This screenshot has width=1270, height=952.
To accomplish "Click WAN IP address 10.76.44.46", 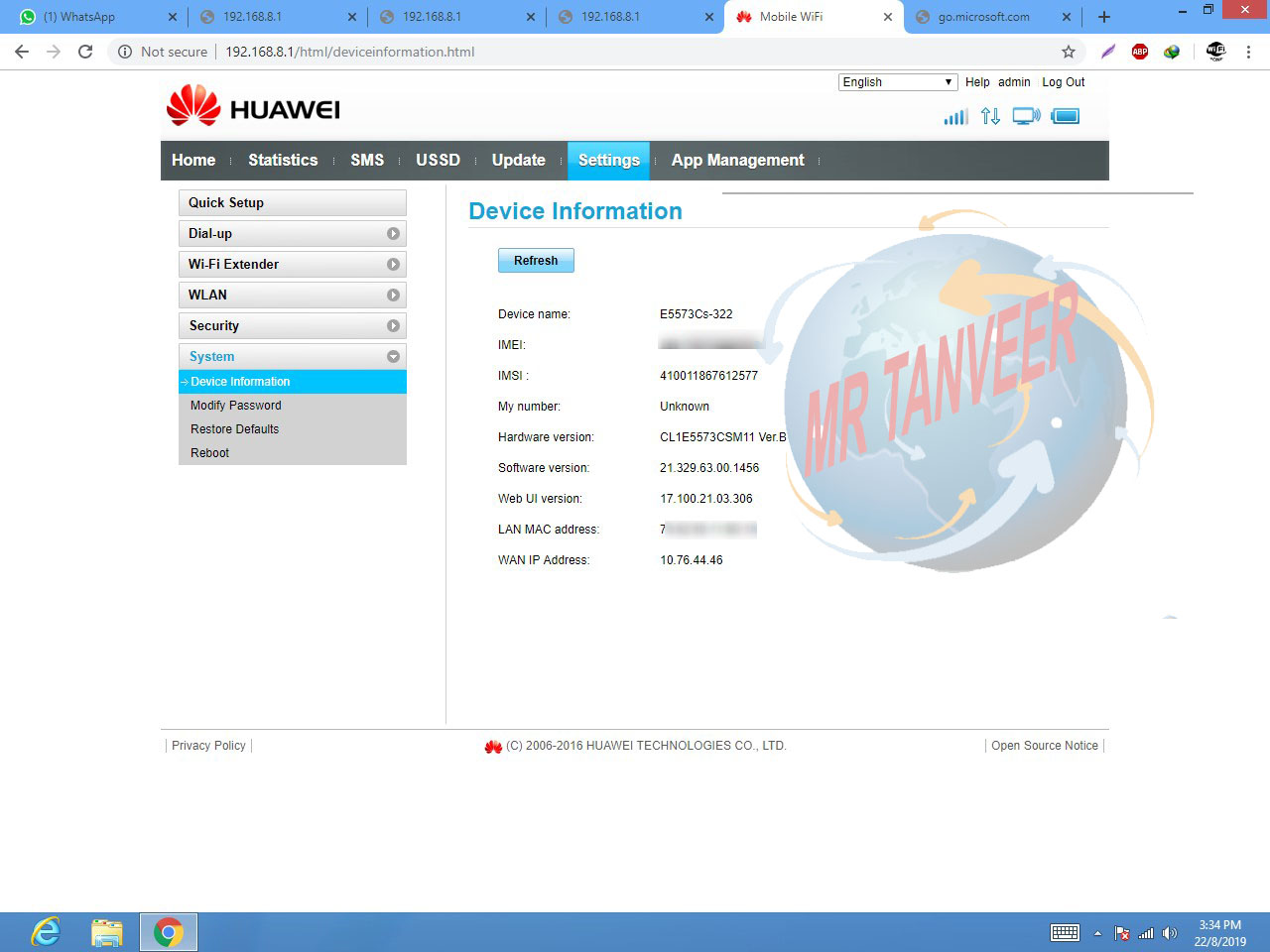I will tap(692, 560).
